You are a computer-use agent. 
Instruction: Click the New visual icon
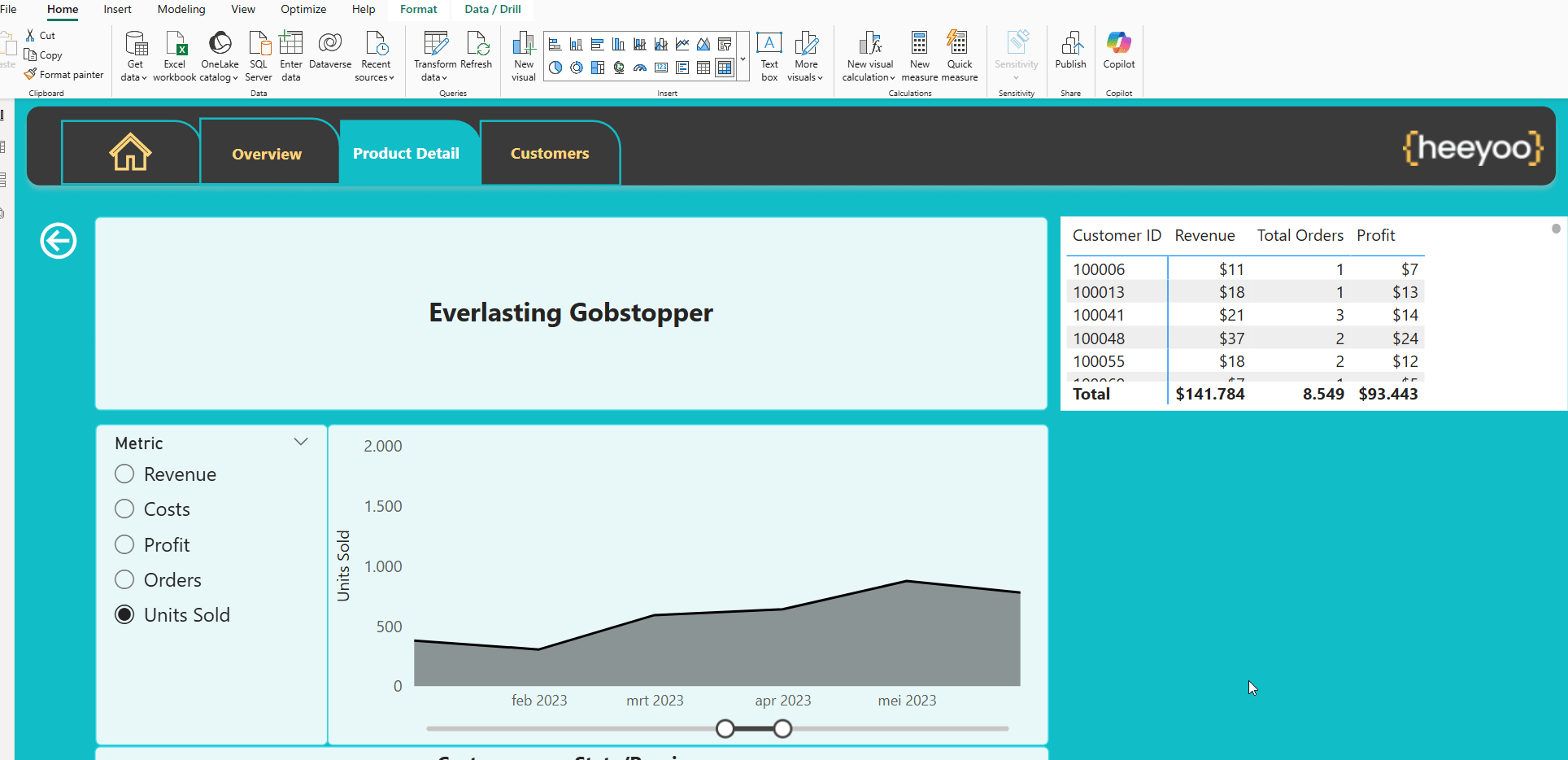524,43
